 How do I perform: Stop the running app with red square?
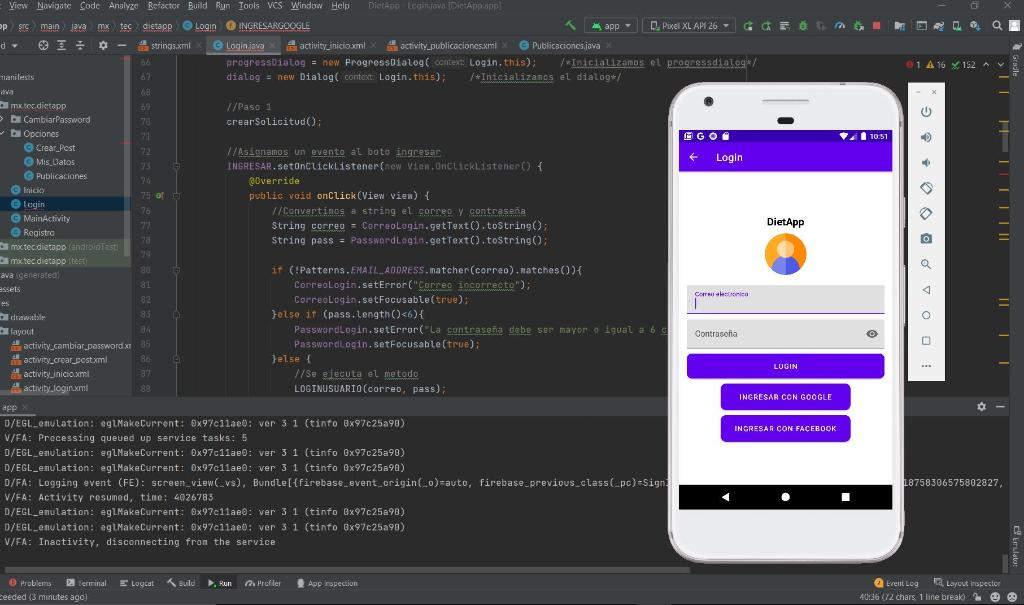(876, 26)
